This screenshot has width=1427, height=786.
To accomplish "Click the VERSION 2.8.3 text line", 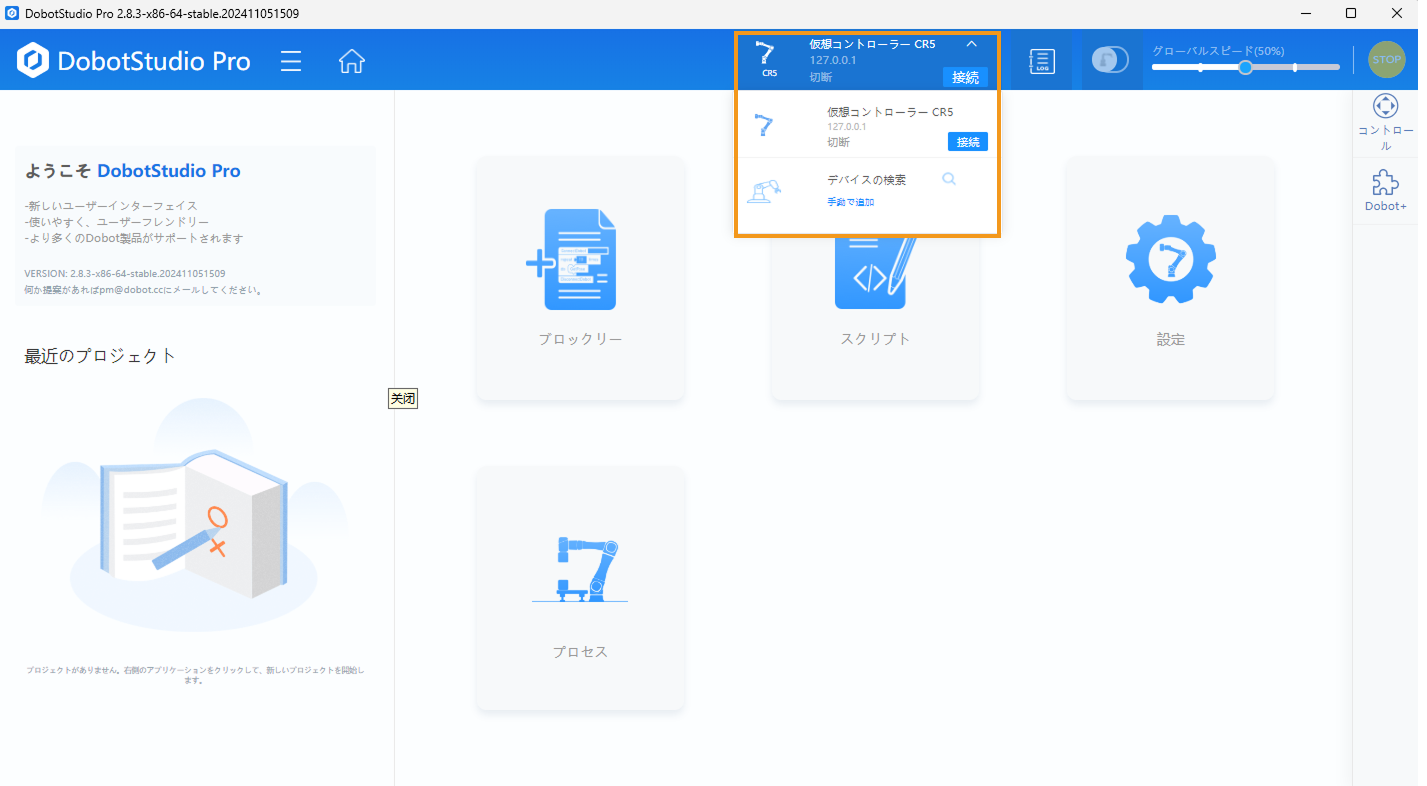I will [x=125, y=273].
